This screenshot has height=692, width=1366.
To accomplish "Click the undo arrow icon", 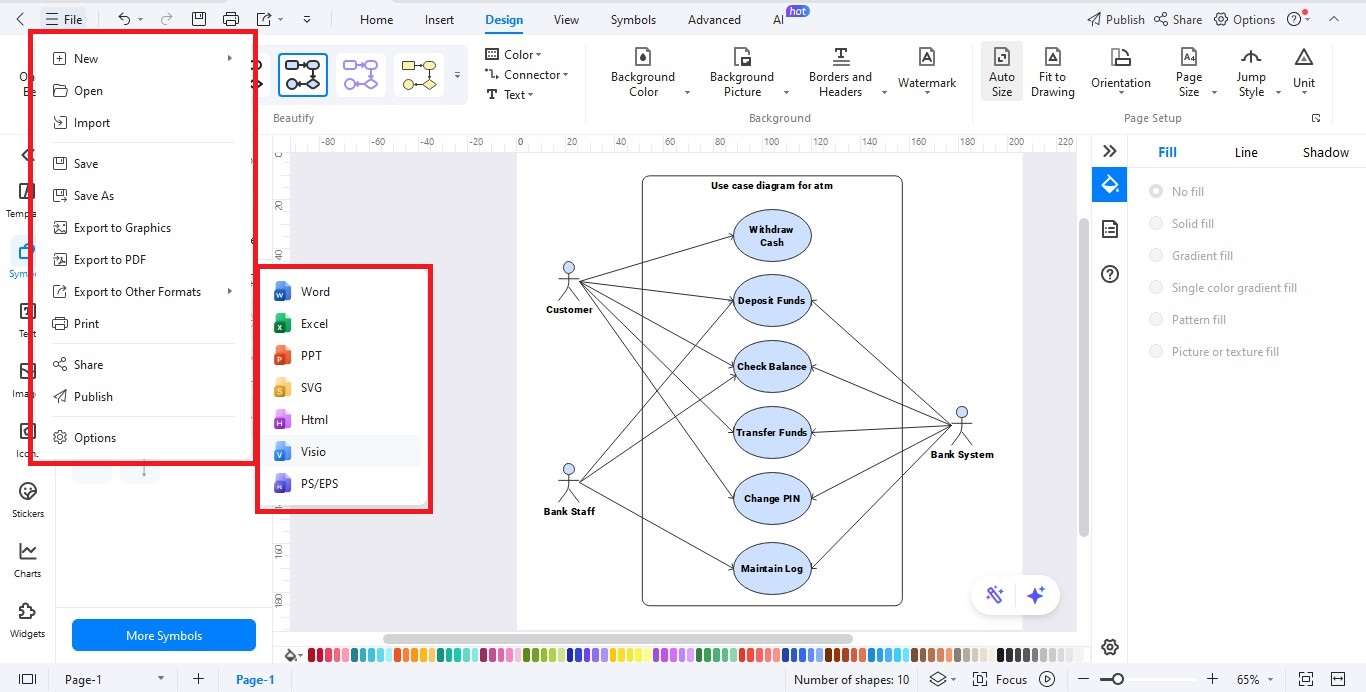I will 124,19.
